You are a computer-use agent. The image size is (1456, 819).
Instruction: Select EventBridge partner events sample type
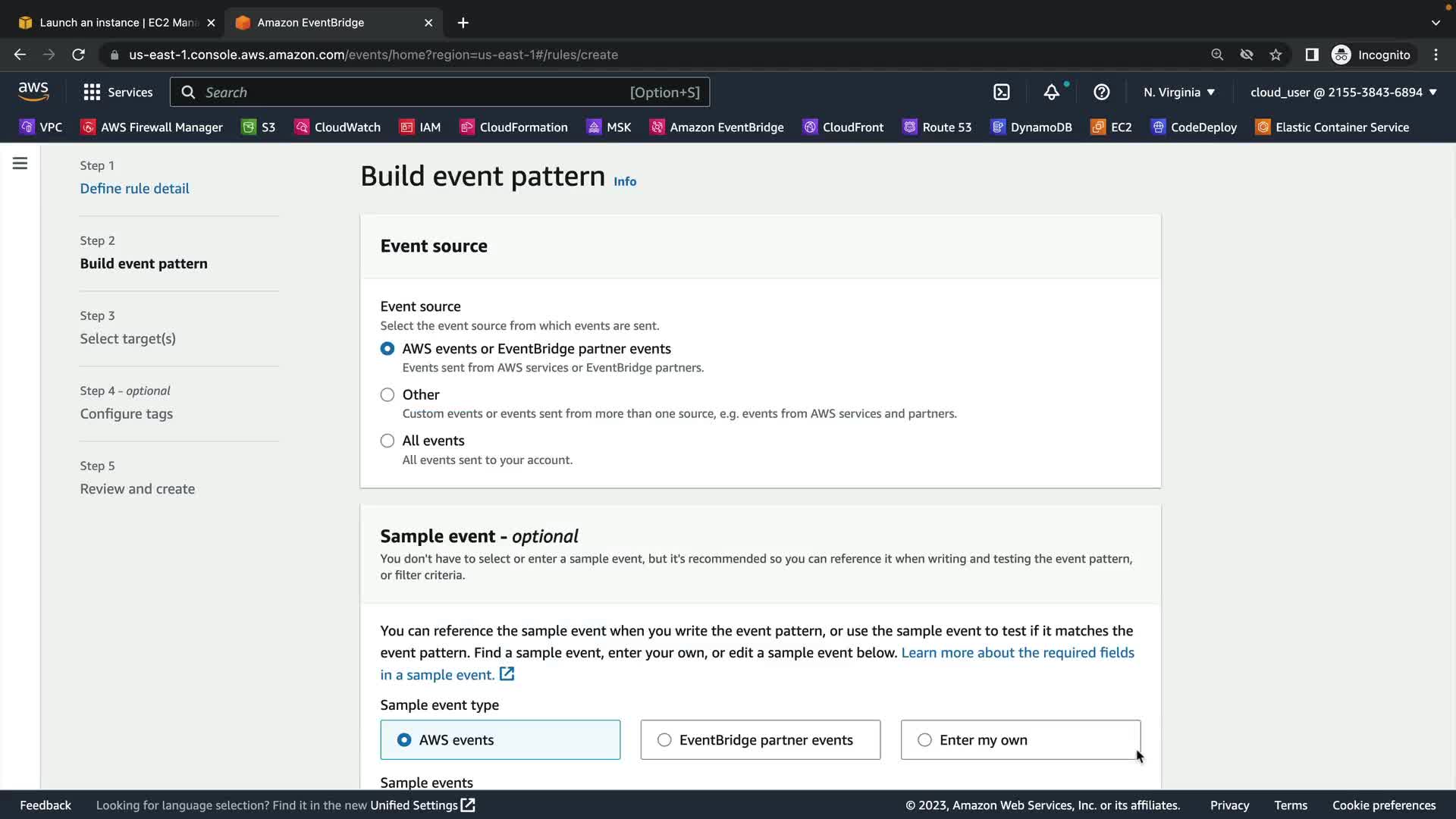click(664, 740)
